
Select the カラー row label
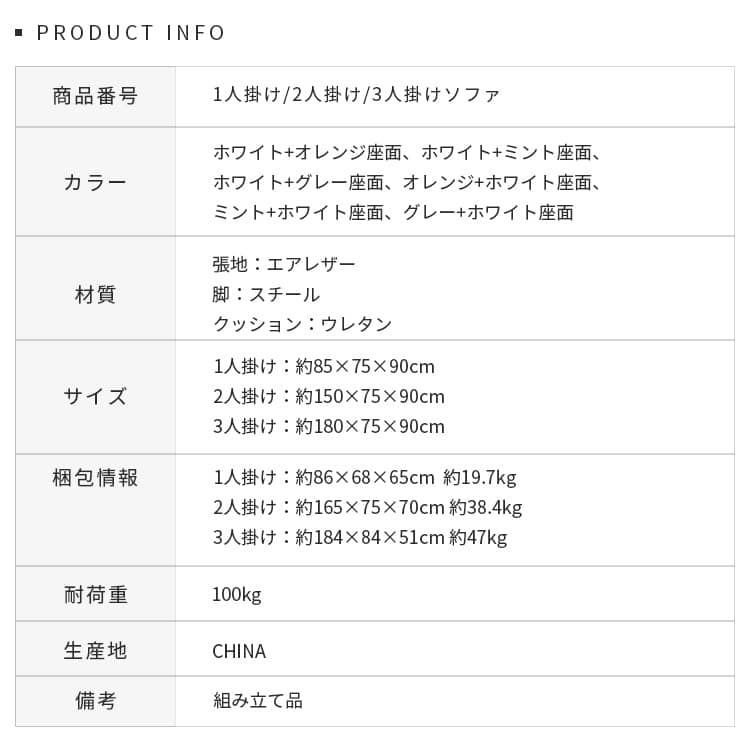pyautogui.click(x=95, y=182)
